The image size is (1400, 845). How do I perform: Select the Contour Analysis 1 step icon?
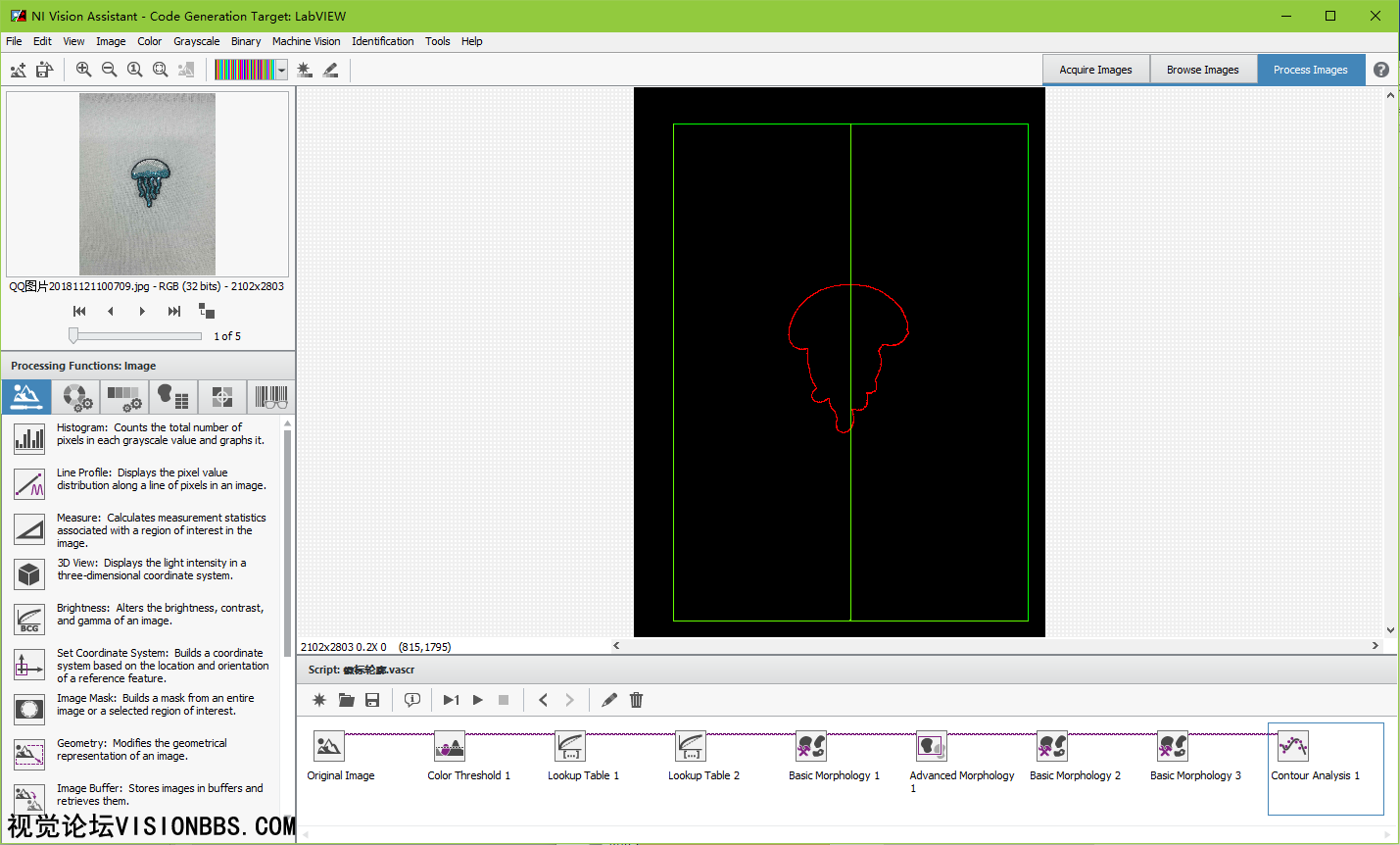[x=1292, y=747]
